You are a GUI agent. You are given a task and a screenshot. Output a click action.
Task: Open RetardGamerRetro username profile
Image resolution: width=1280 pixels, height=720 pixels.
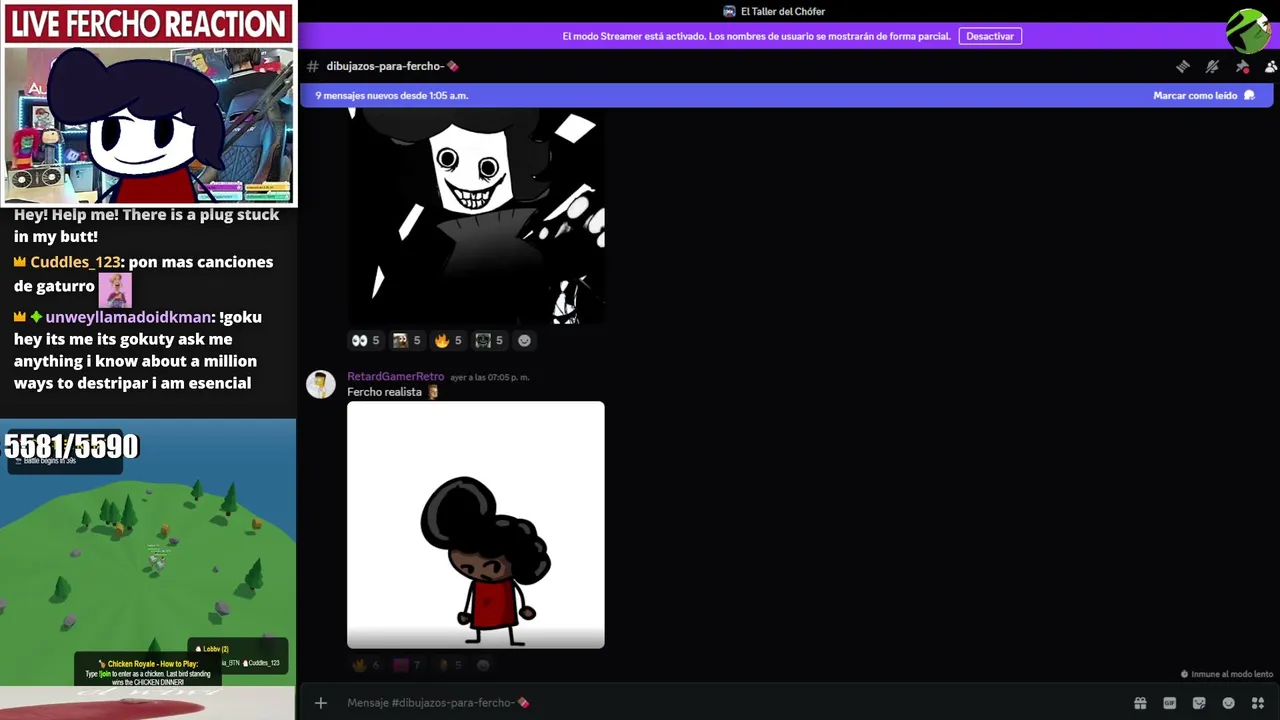(x=395, y=377)
